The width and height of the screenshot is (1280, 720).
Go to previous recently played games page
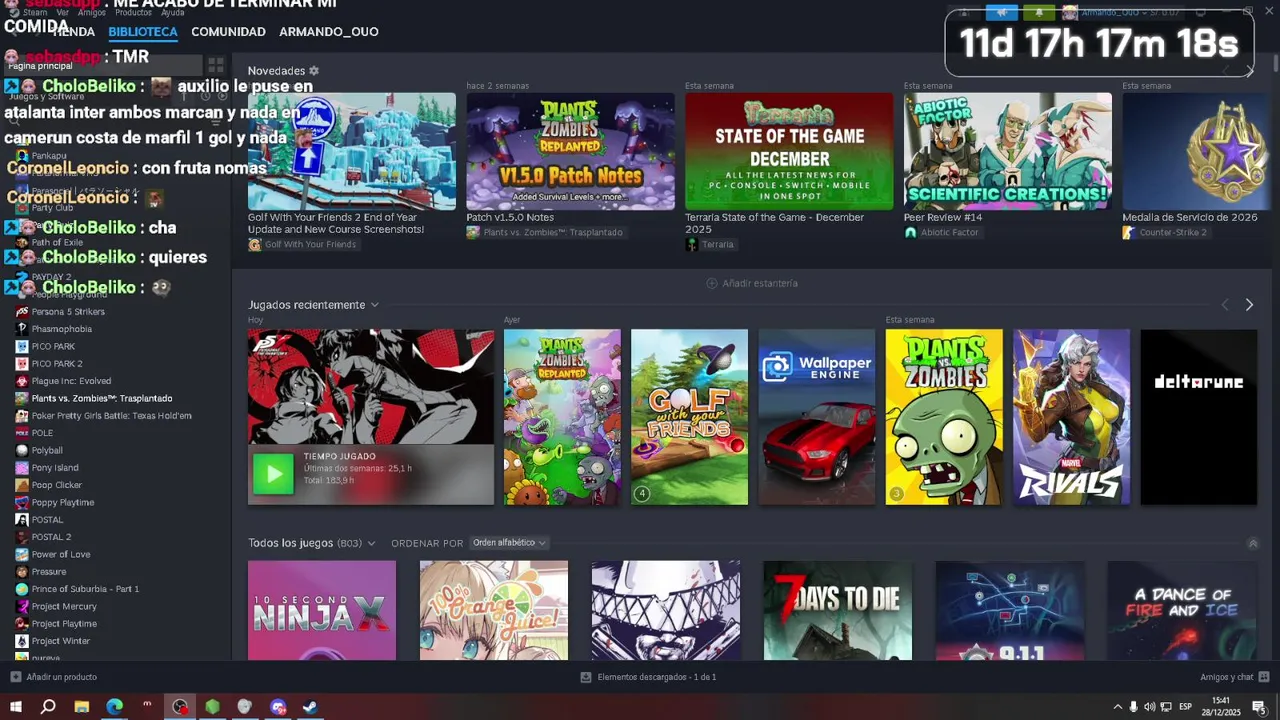click(x=1225, y=305)
